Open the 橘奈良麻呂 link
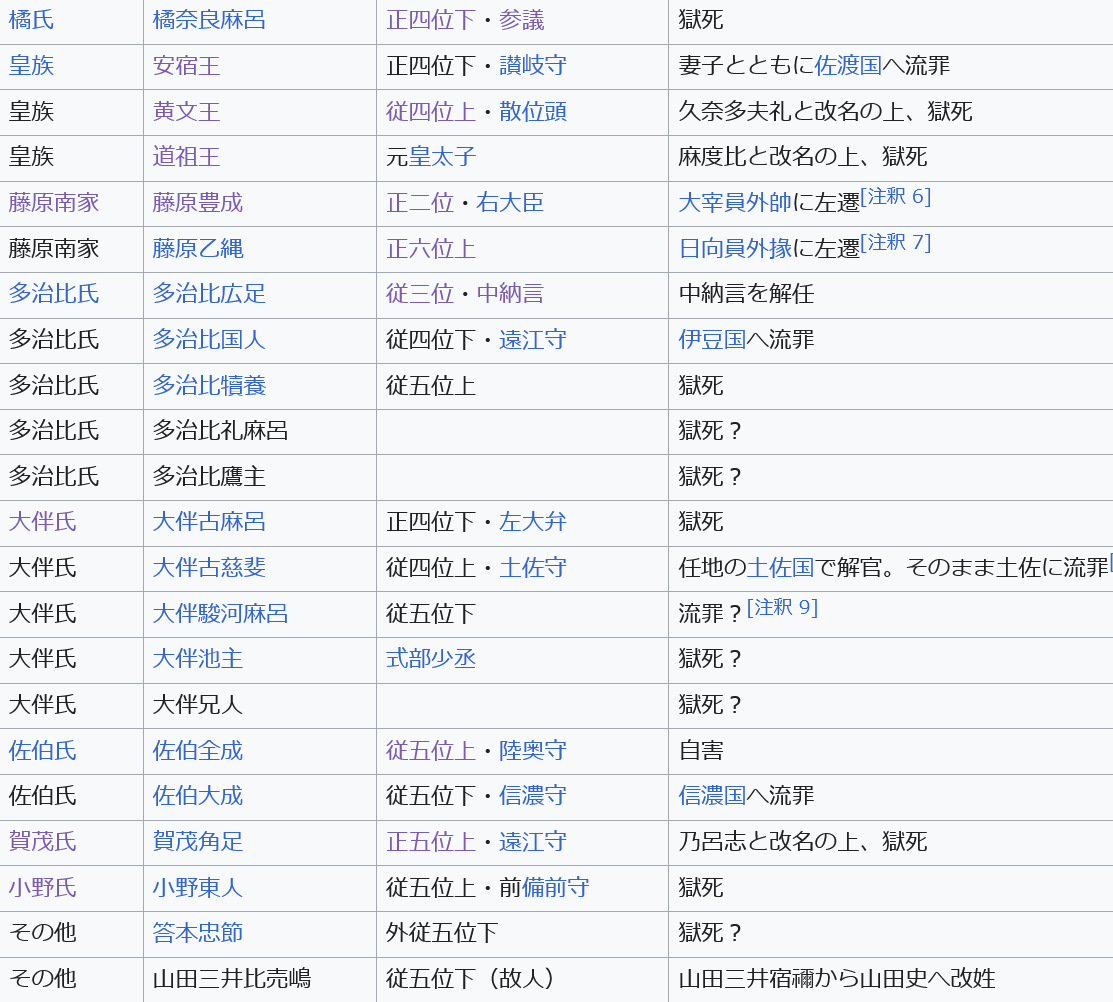The width and height of the screenshot is (1113, 1002). click(209, 20)
